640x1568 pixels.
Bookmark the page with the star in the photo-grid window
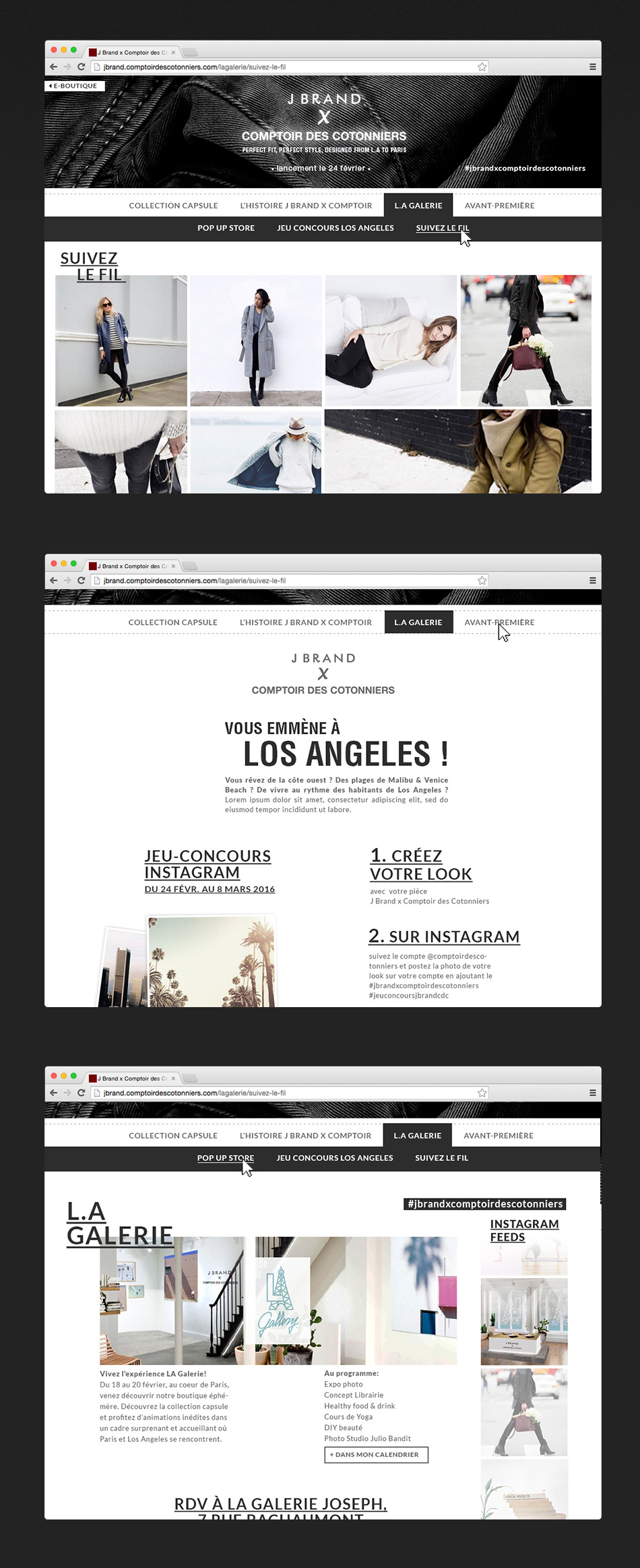click(x=482, y=67)
